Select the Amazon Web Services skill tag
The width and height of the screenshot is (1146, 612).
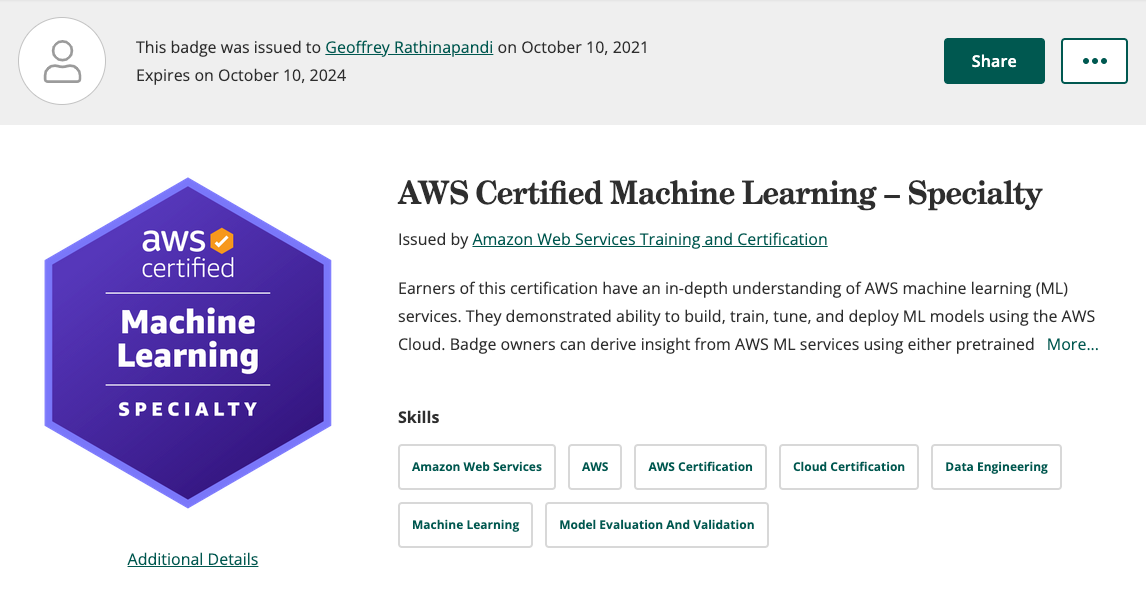[477, 466]
